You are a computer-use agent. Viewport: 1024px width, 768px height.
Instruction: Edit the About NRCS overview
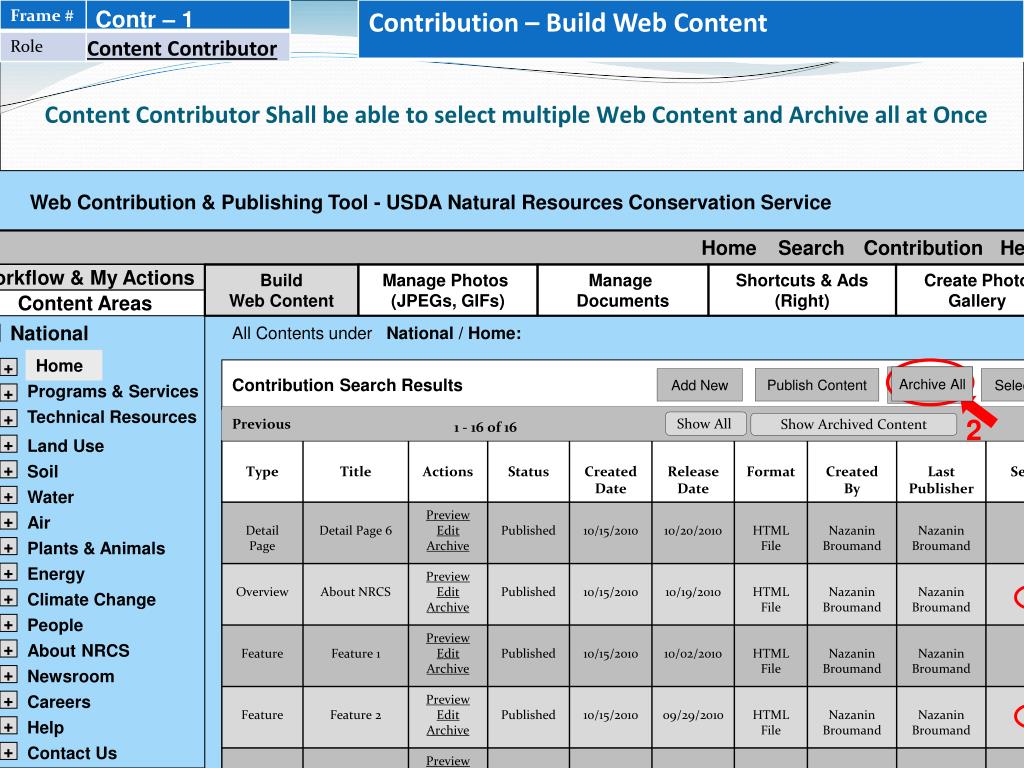(447, 592)
